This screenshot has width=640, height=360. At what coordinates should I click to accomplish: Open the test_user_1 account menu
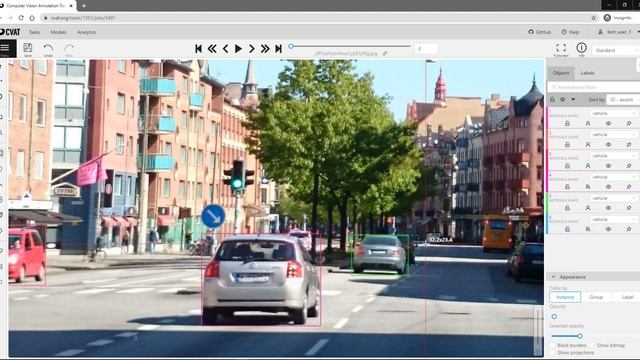618,32
